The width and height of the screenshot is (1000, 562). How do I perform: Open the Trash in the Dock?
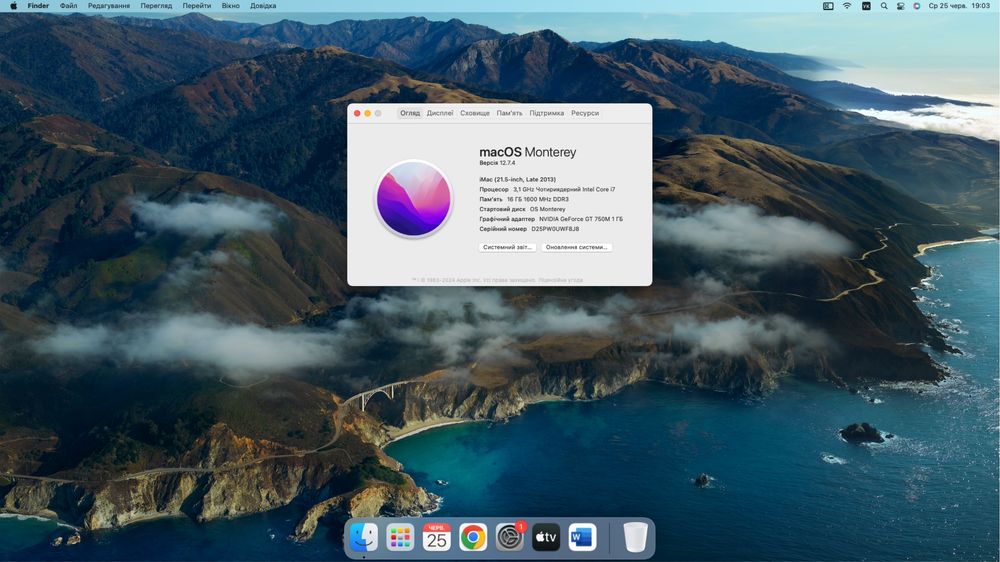[635, 538]
